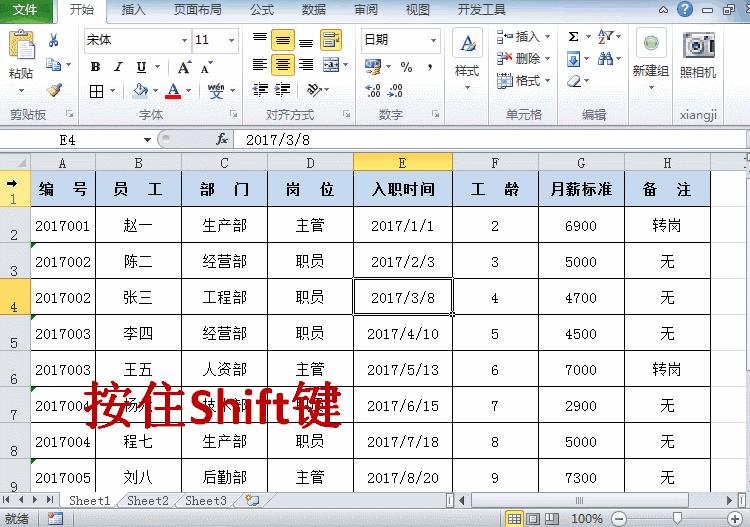Click the Select All corner box
This screenshot has height=527, width=750.
pyautogui.click(x=15, y=162)
